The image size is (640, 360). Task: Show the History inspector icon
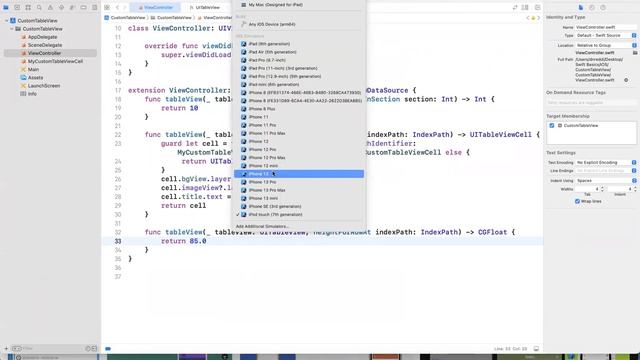592,7
